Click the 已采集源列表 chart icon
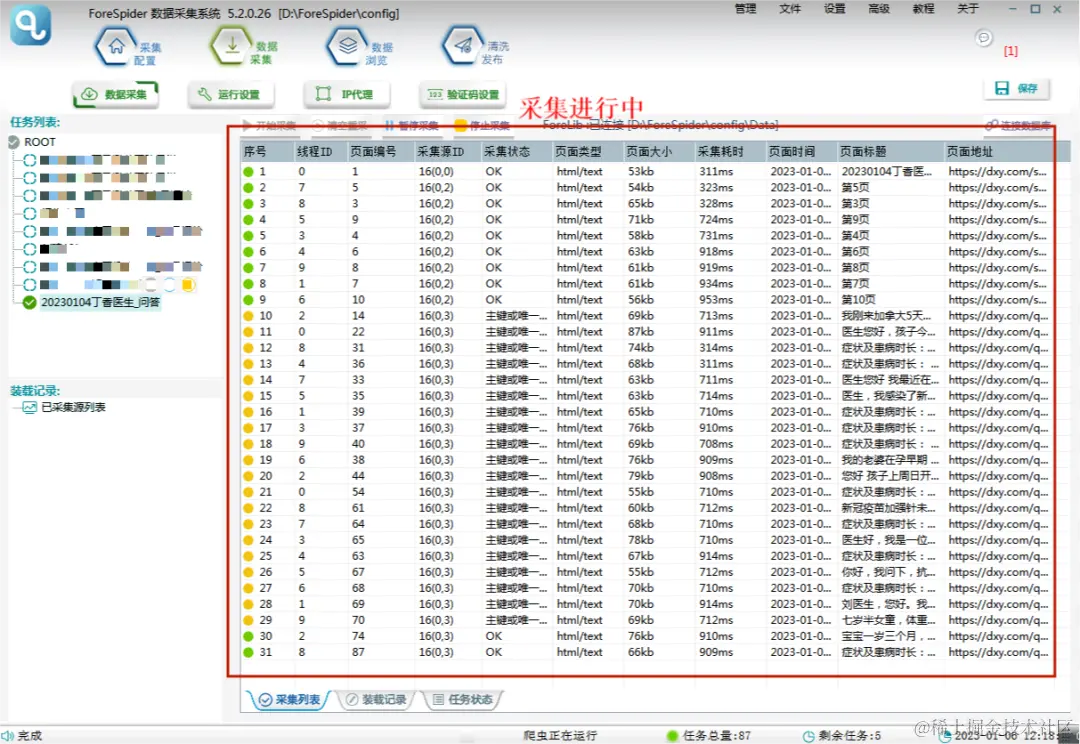 pos(29,407)
